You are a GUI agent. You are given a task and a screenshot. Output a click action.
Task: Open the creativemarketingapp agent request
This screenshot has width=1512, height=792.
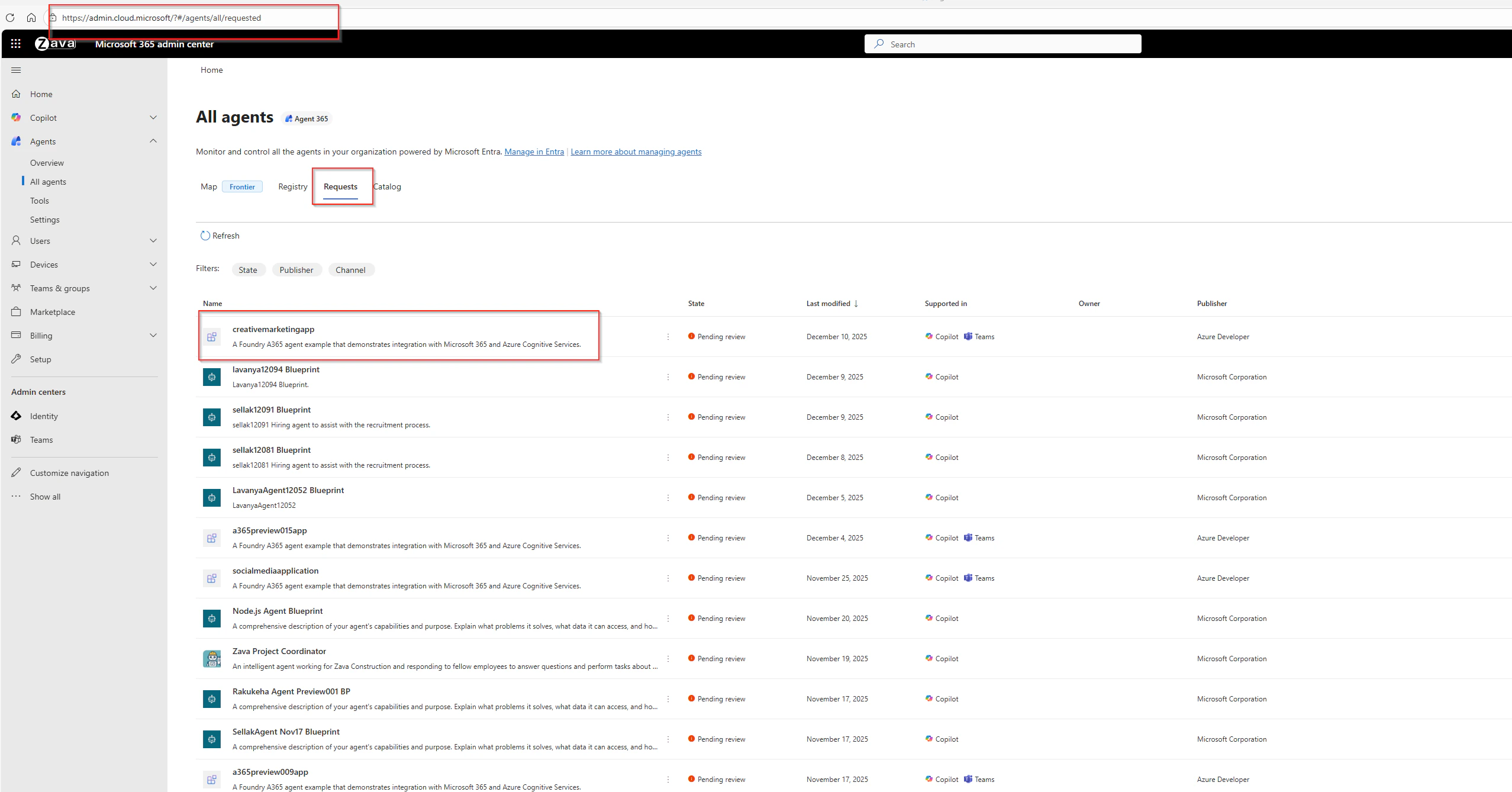click(273, 329)
